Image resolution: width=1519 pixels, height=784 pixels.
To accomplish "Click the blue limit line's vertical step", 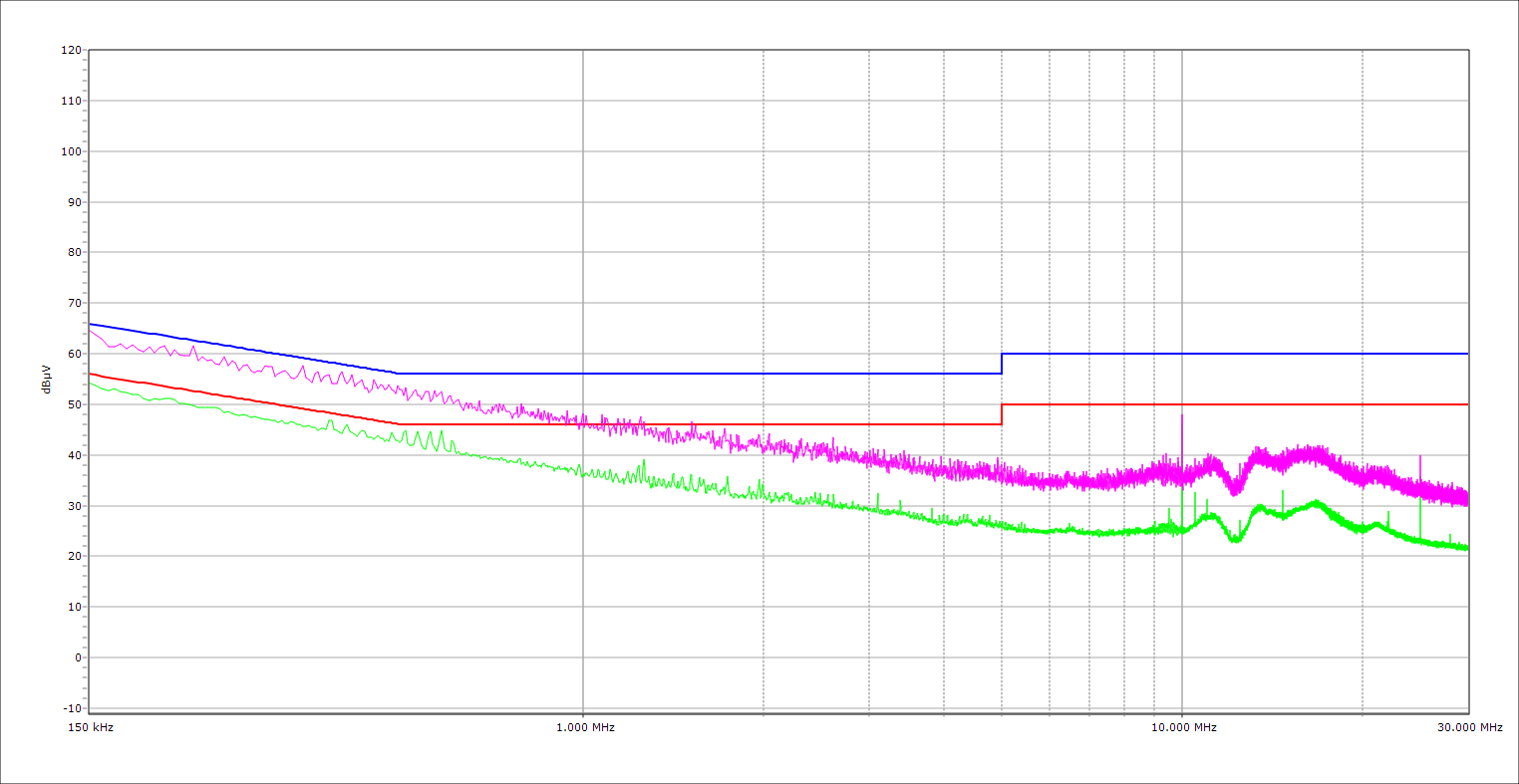I will (1002, 364).
